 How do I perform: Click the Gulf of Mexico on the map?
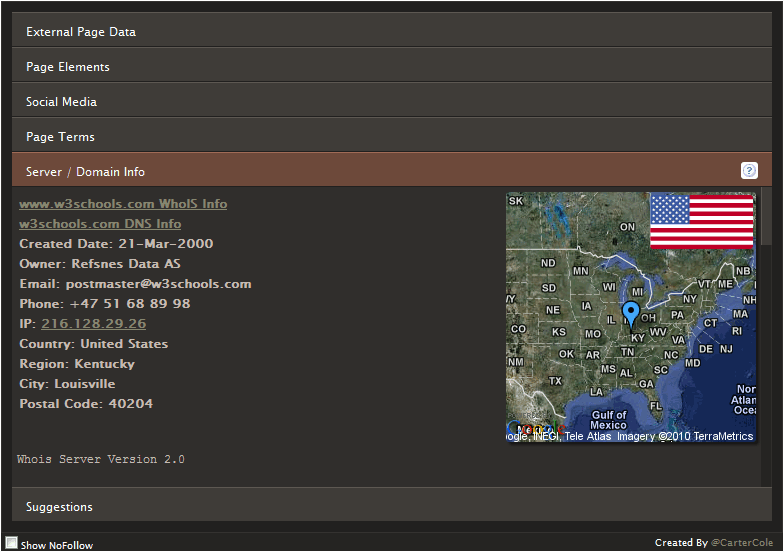click(x=608, y=420)
